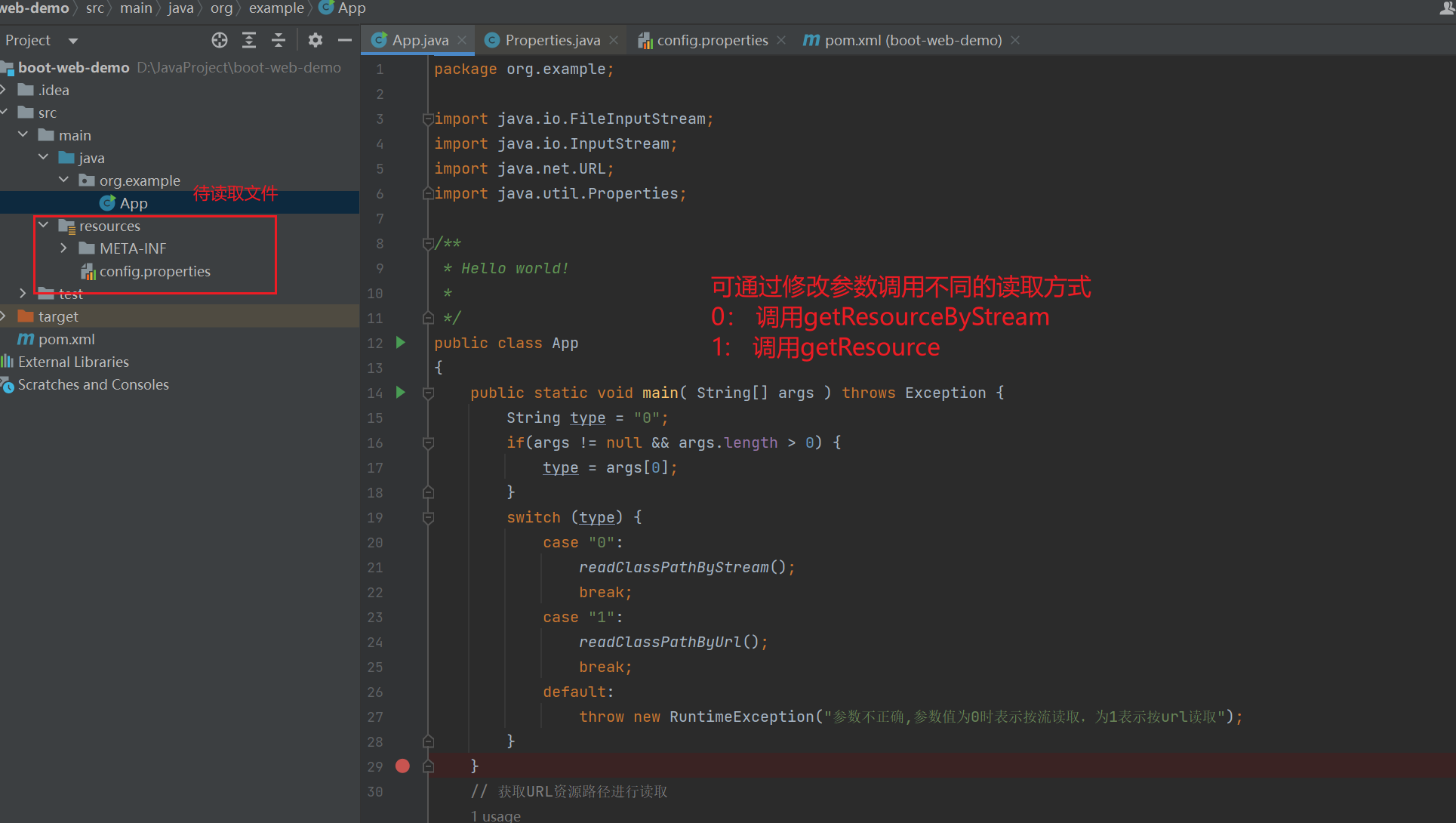Screen dimensions: 1456x823
Task: Open the Project view dropdown
Action: 72,40
